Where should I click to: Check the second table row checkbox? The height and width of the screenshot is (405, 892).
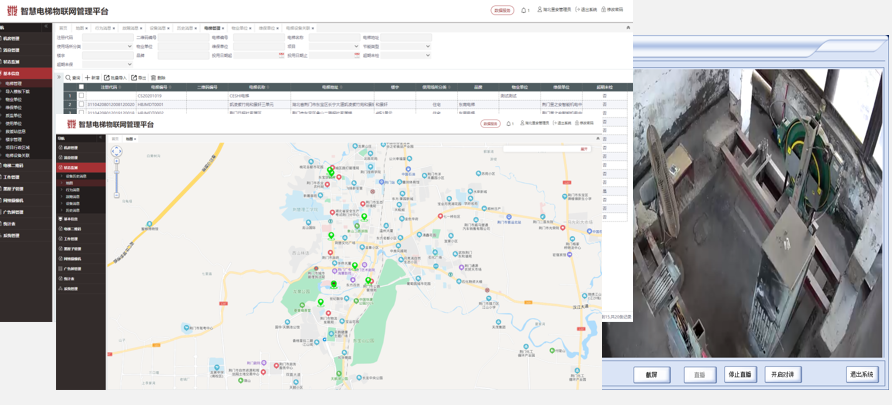point(82,104)
